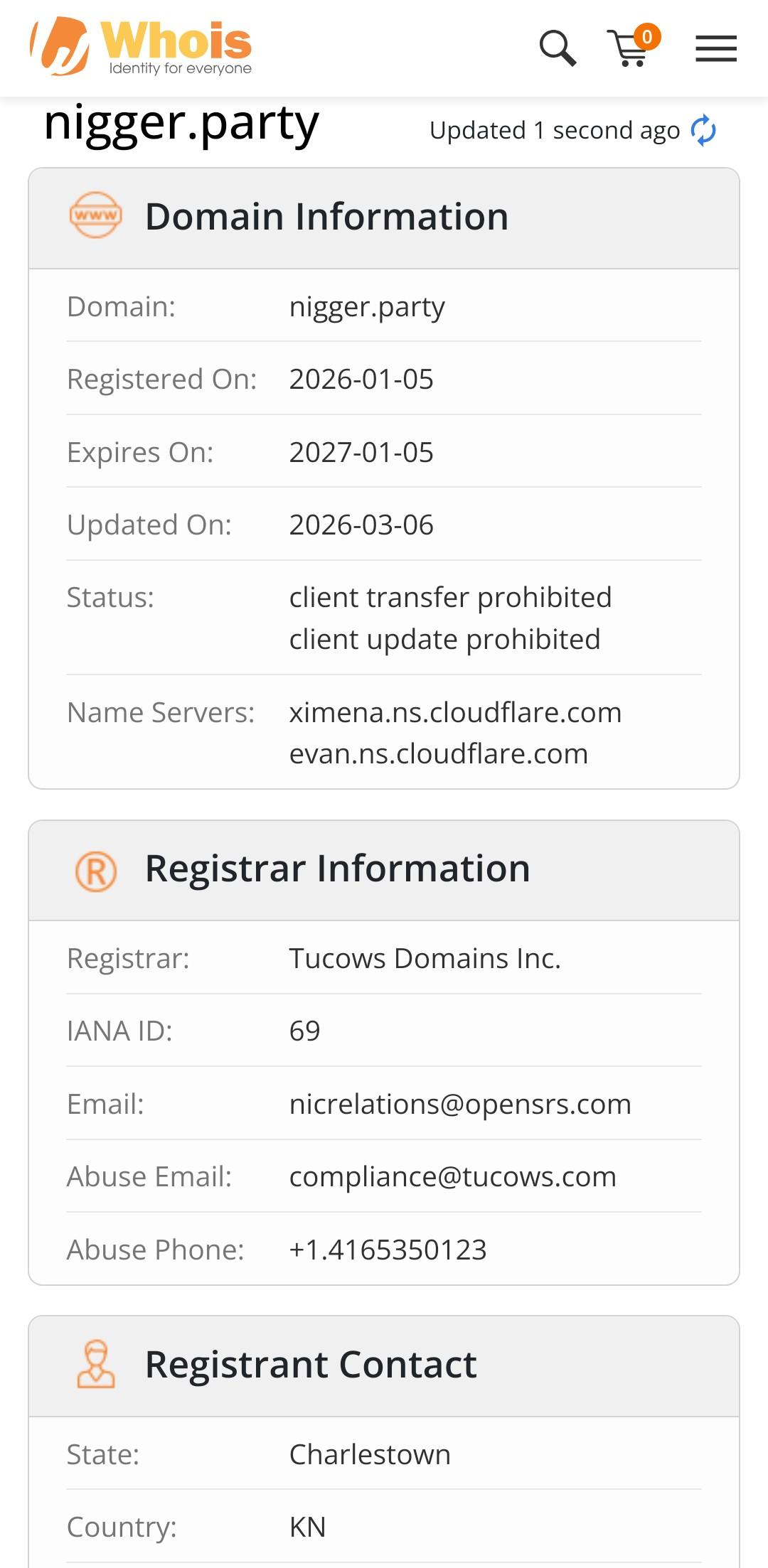Click the orange R registrar icon
768x1568 pixels.
[x=96, y=871]
